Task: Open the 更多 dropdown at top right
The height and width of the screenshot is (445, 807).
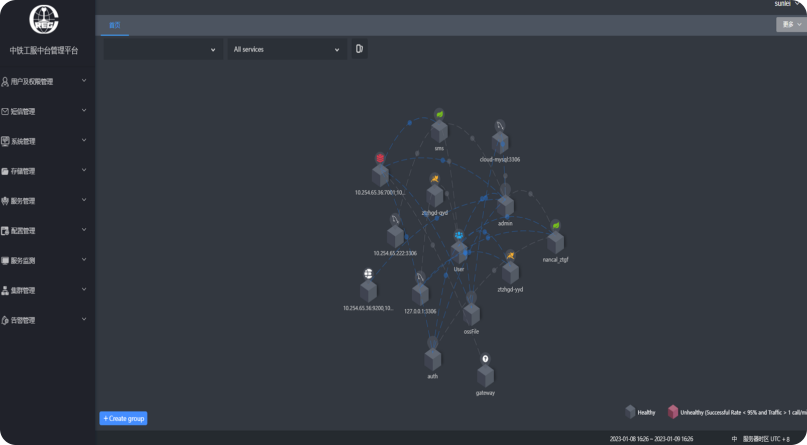Action: click(792, 24)
